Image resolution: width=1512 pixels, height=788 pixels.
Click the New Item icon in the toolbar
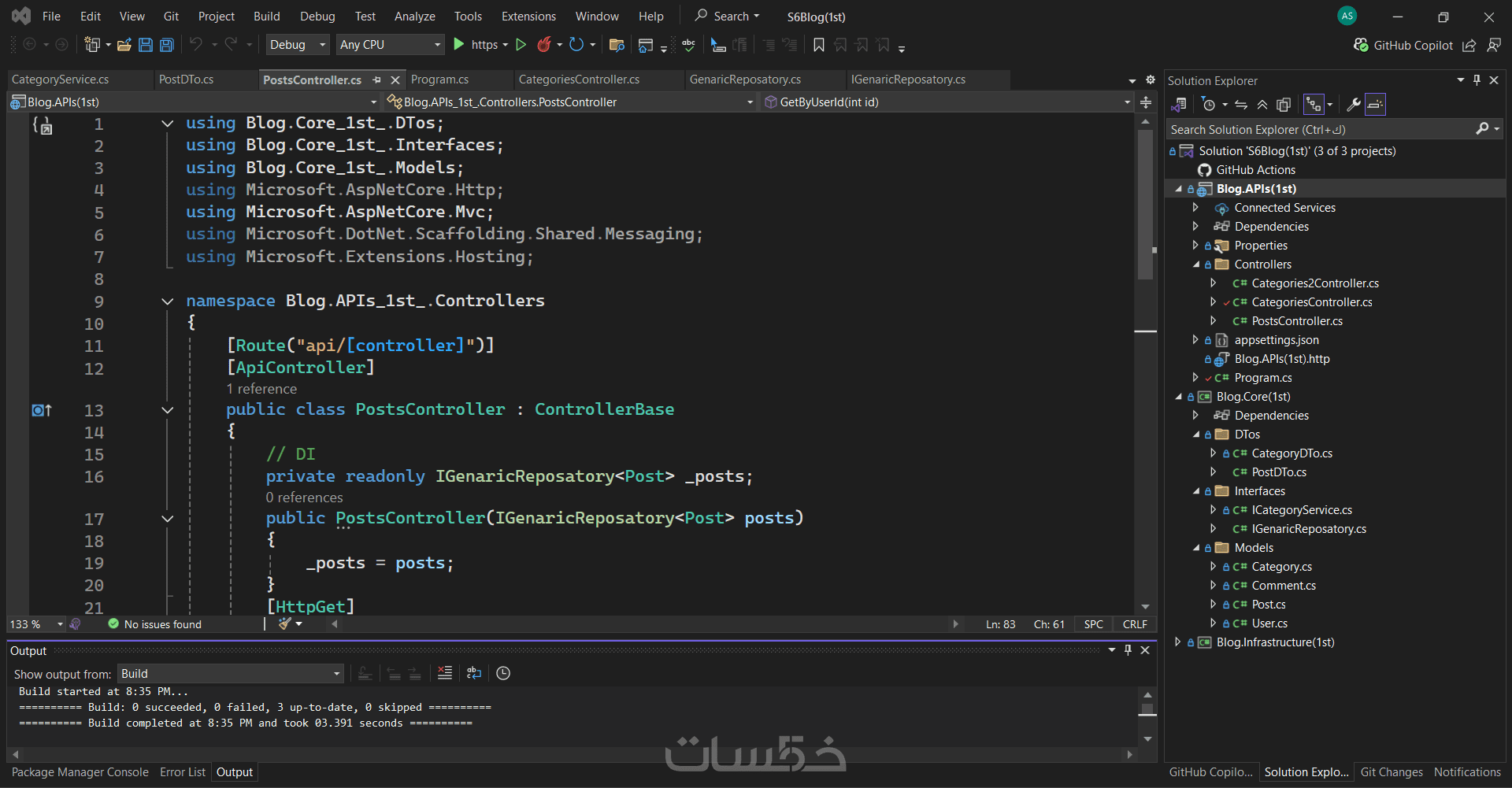92,45
